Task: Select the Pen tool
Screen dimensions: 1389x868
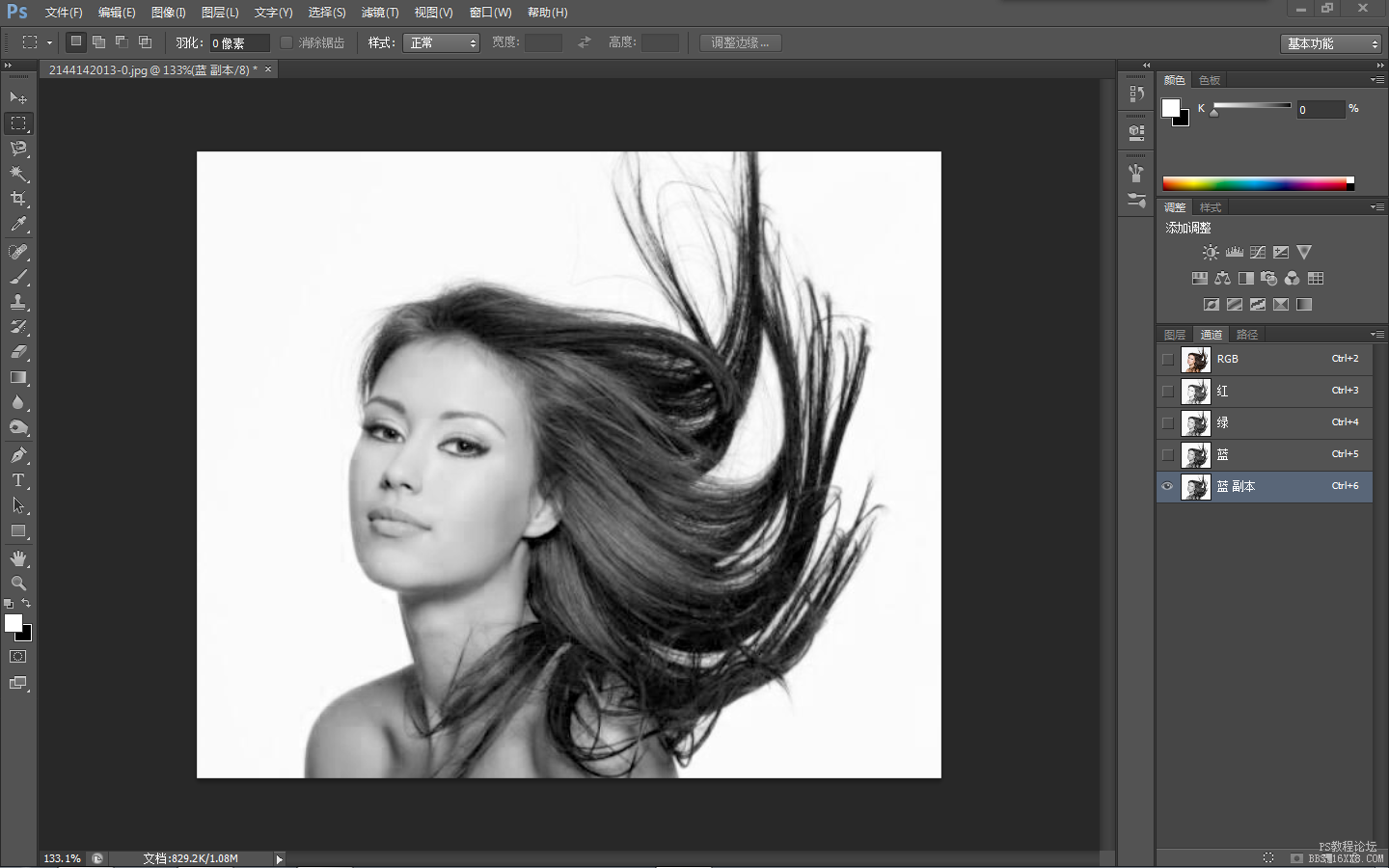Action: [x=18, y=455]
